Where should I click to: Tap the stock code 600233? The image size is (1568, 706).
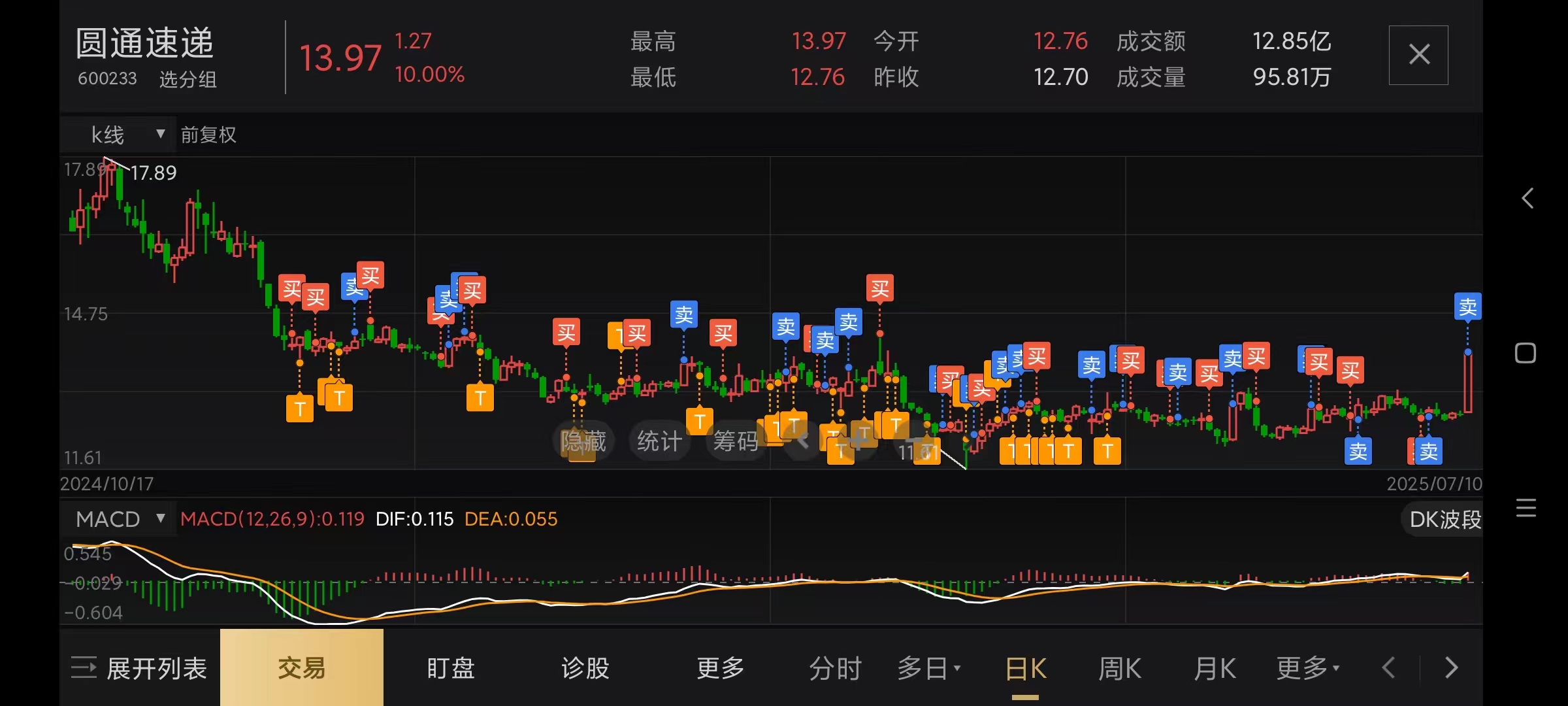tap(107, 79)
